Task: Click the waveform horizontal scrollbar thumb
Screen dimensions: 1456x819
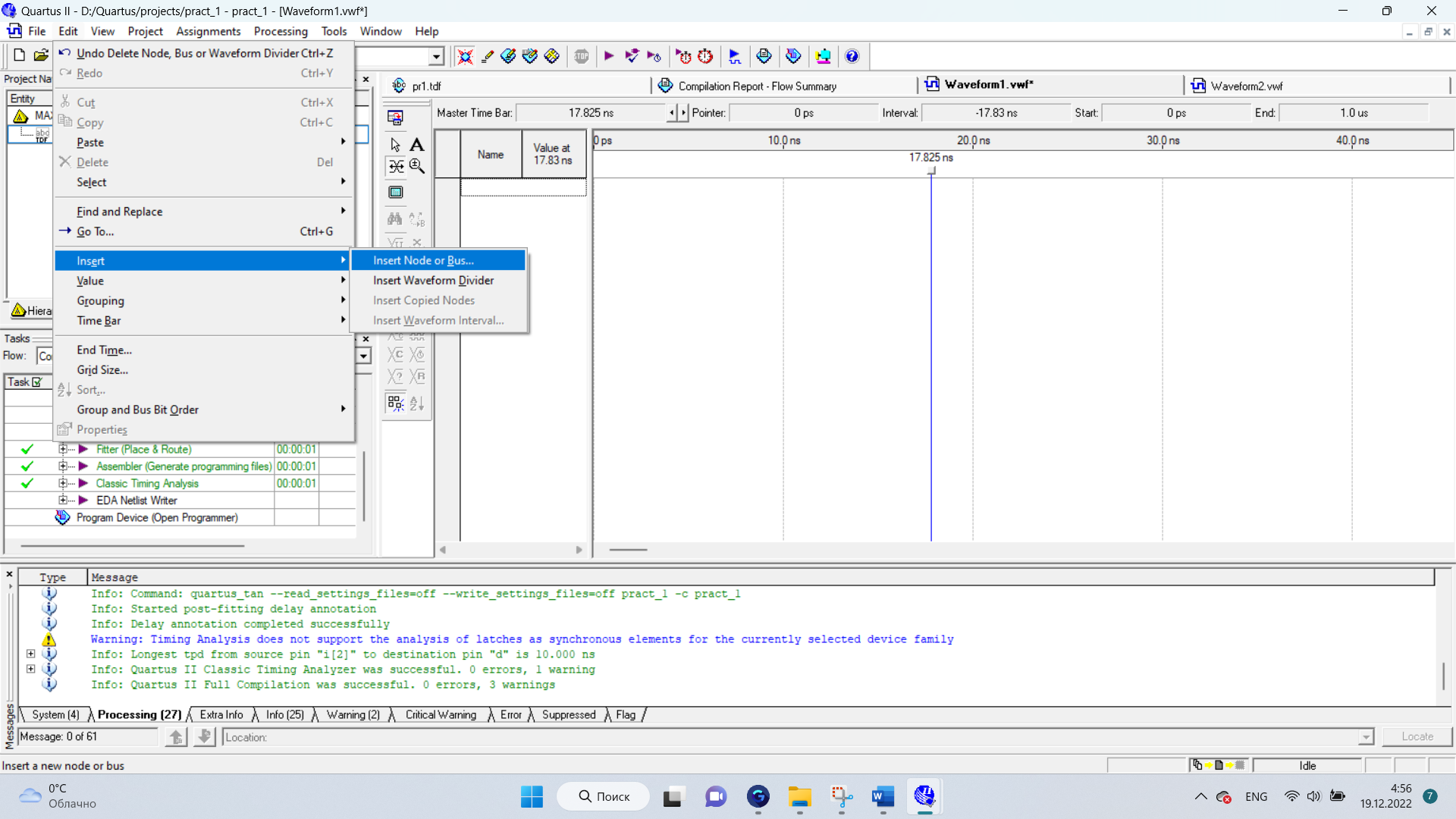Action: pos(628,550)
